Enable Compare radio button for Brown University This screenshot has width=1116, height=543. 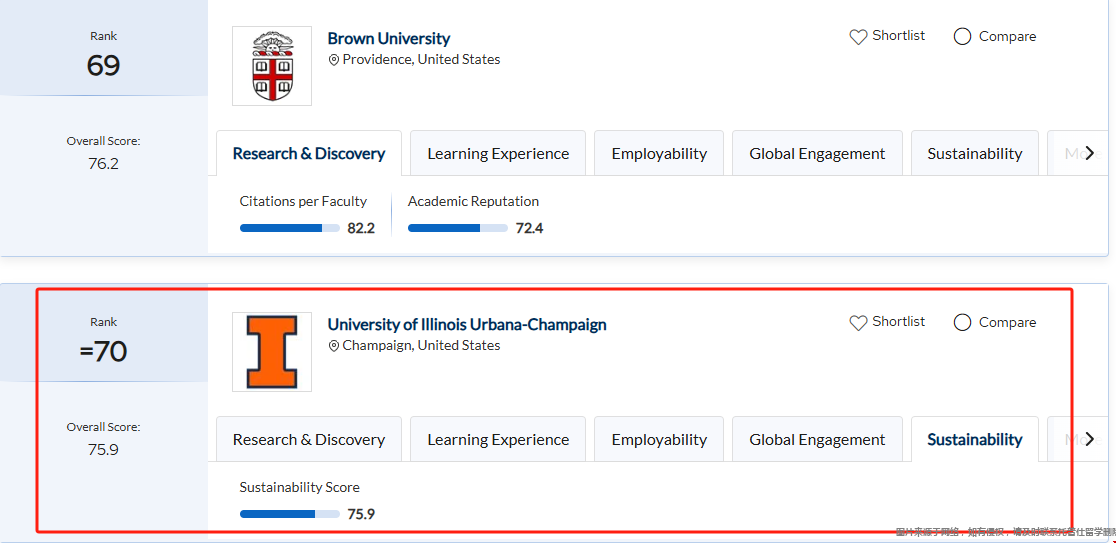963,37
